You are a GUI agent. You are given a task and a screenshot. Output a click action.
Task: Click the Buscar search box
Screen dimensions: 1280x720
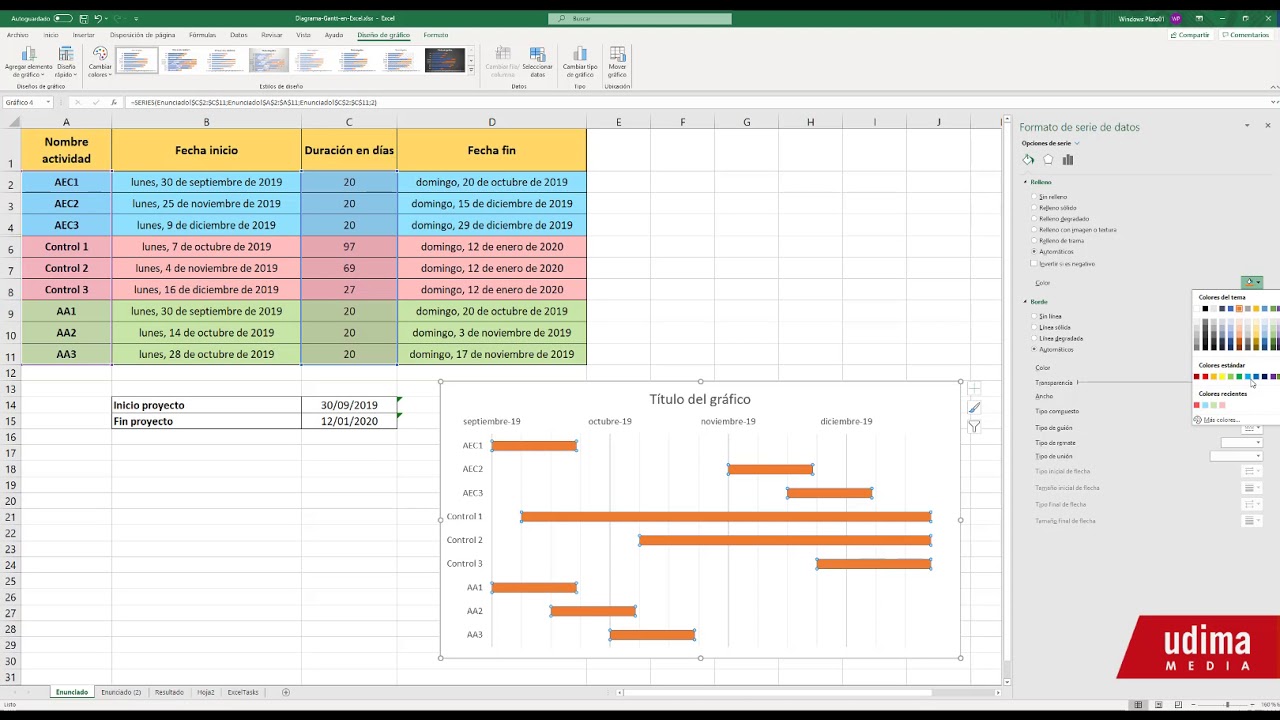coord(640,18)
